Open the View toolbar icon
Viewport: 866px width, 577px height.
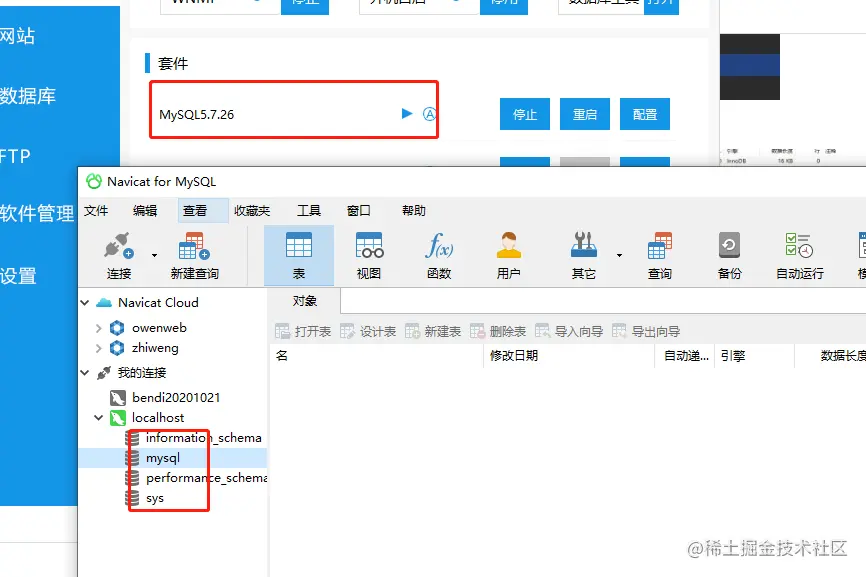tap(369, 245)
